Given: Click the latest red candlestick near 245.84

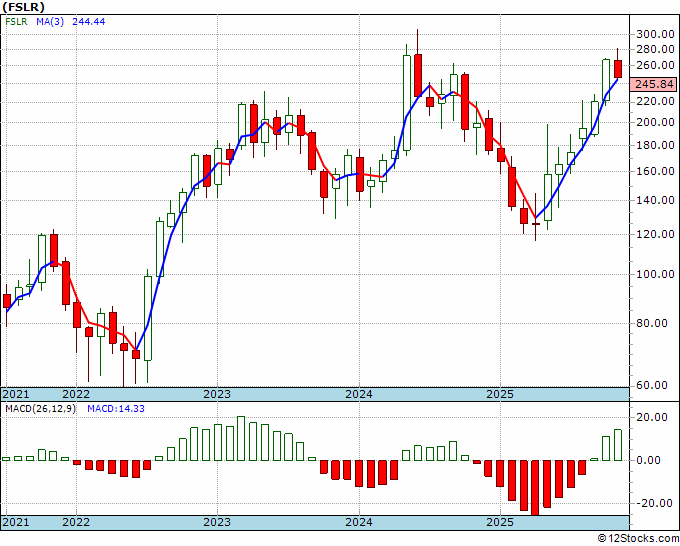Looking at the screenshot, I should [x=618, y=69].
